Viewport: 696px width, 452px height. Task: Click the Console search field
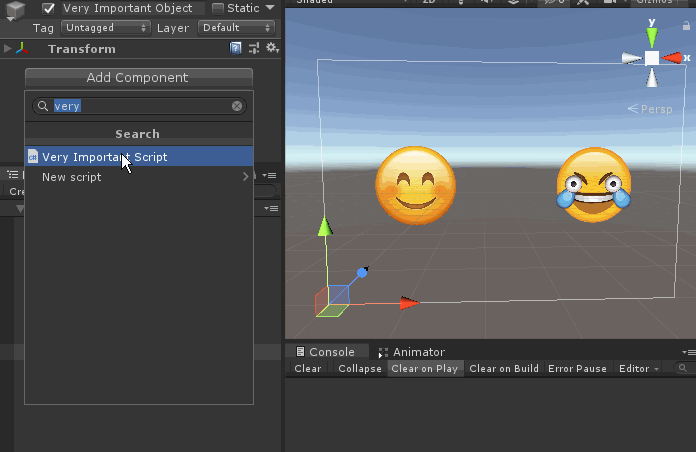tap(684, 368)
